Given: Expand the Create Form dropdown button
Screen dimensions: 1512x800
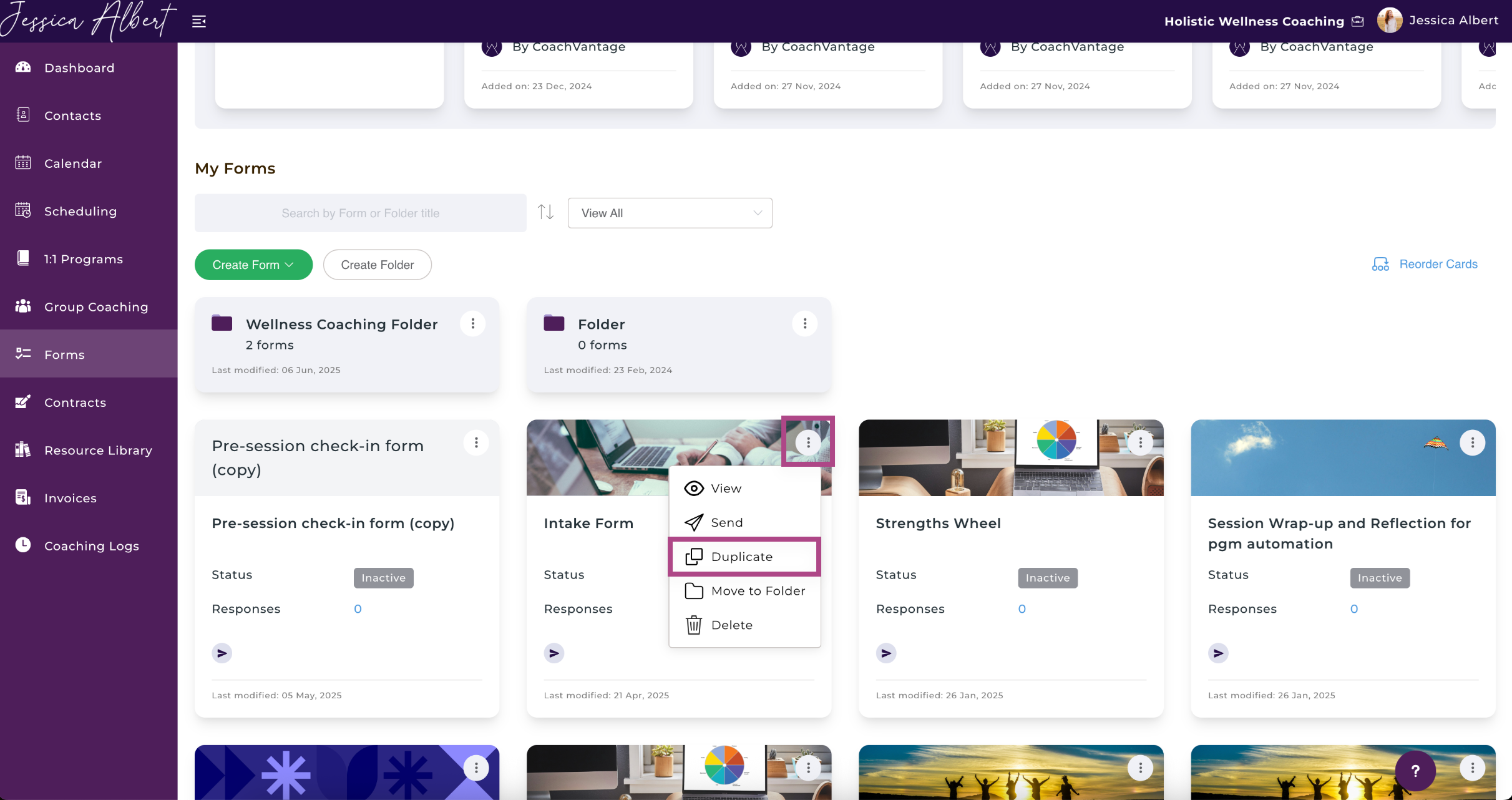Looking at the screenshot, I should [x=253, y=265].
